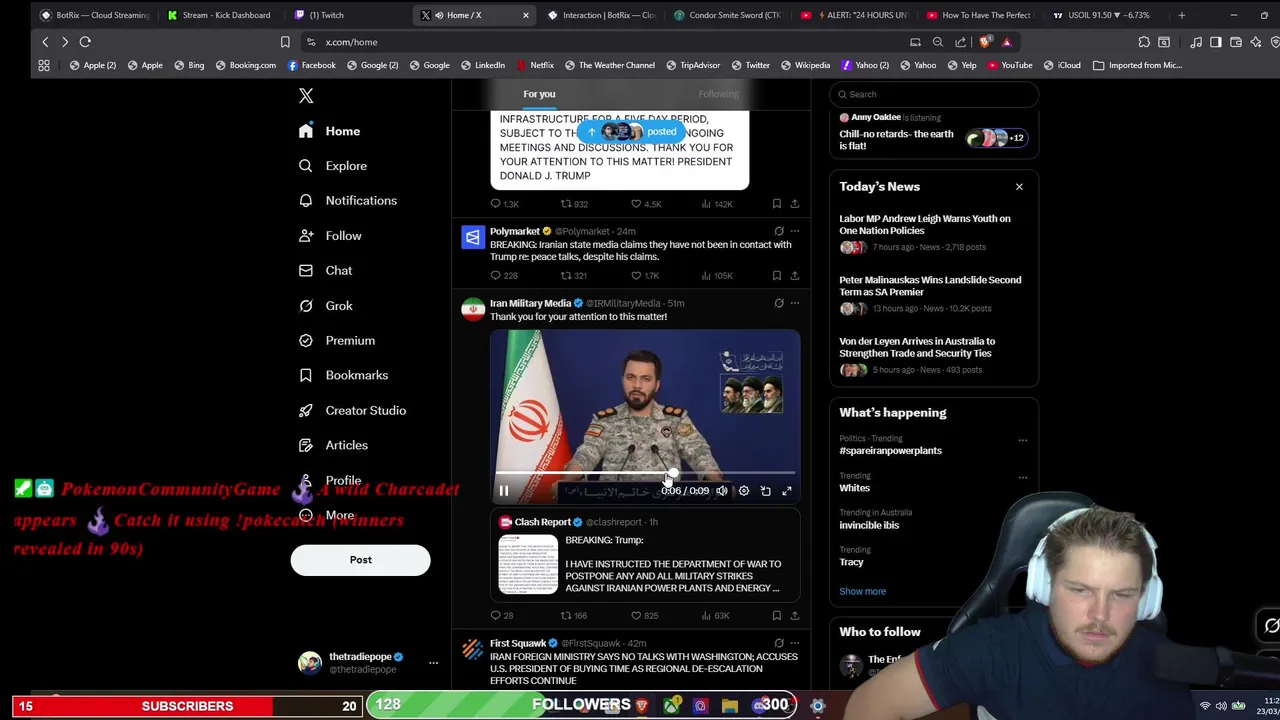
Task: Open the Clash Report quoted post
Action: tap(645, 556)
